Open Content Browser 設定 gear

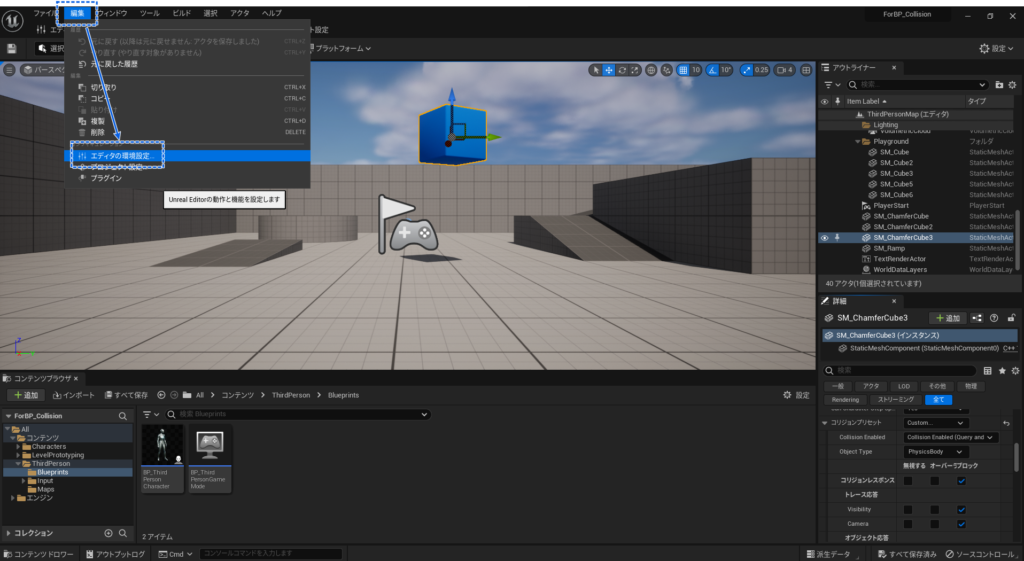click(797, 395)
